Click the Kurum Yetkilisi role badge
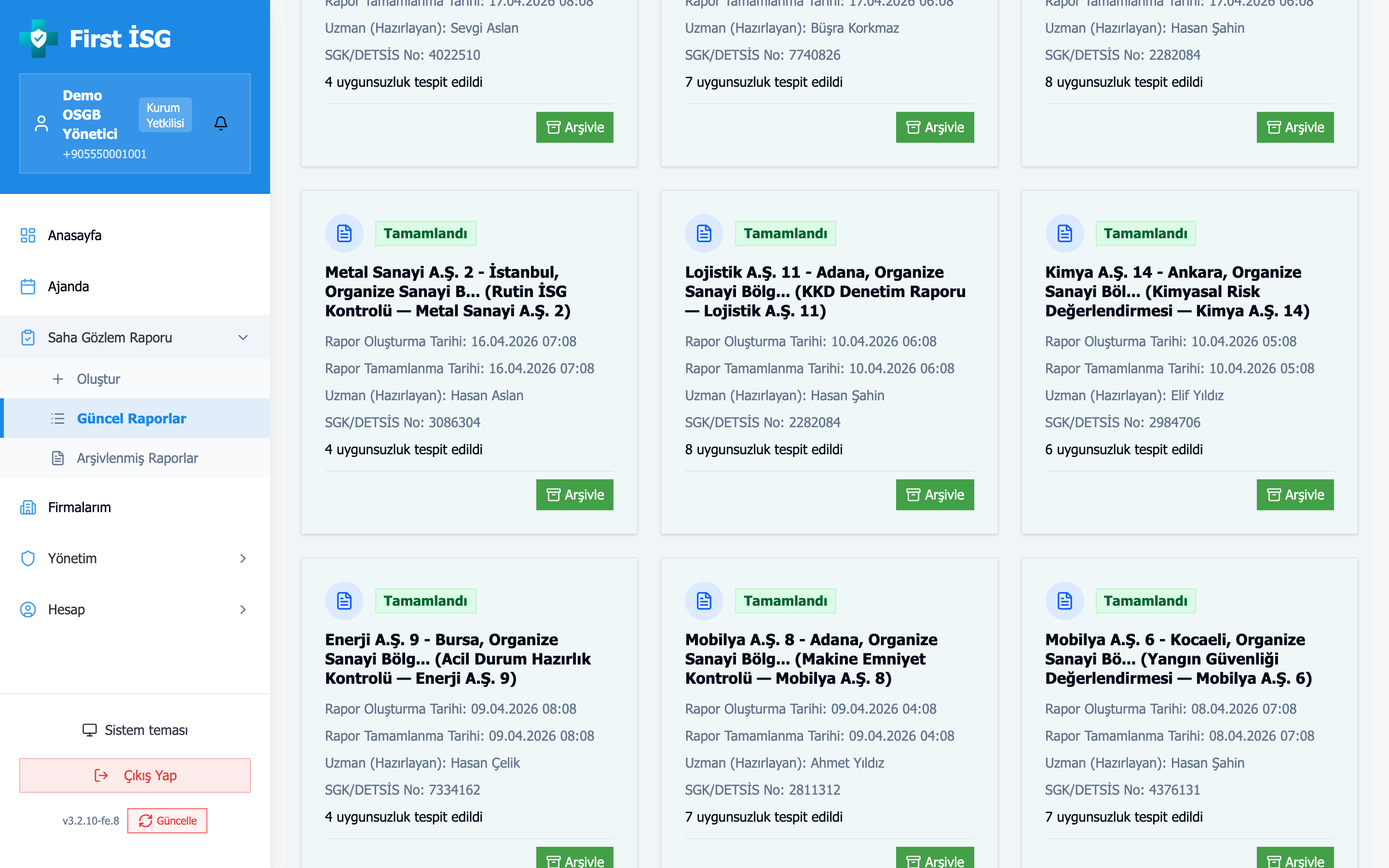 point(165,115)
